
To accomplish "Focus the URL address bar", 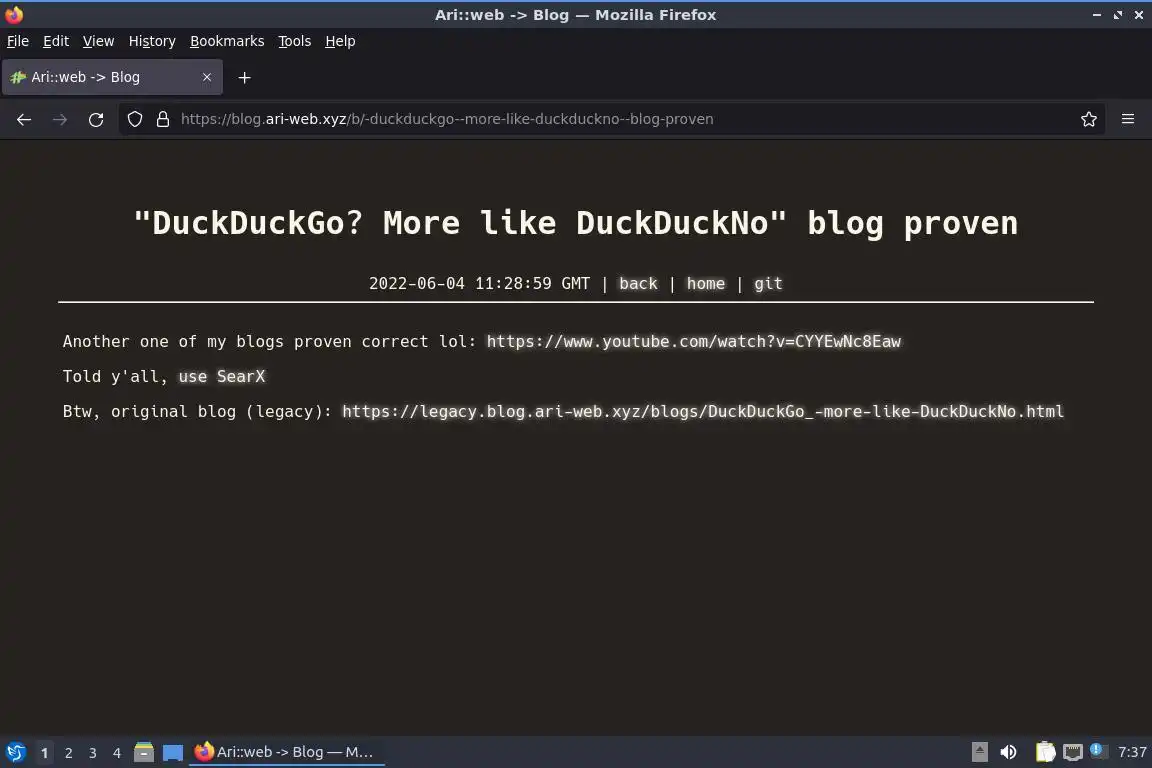I will tap(611, 119).
